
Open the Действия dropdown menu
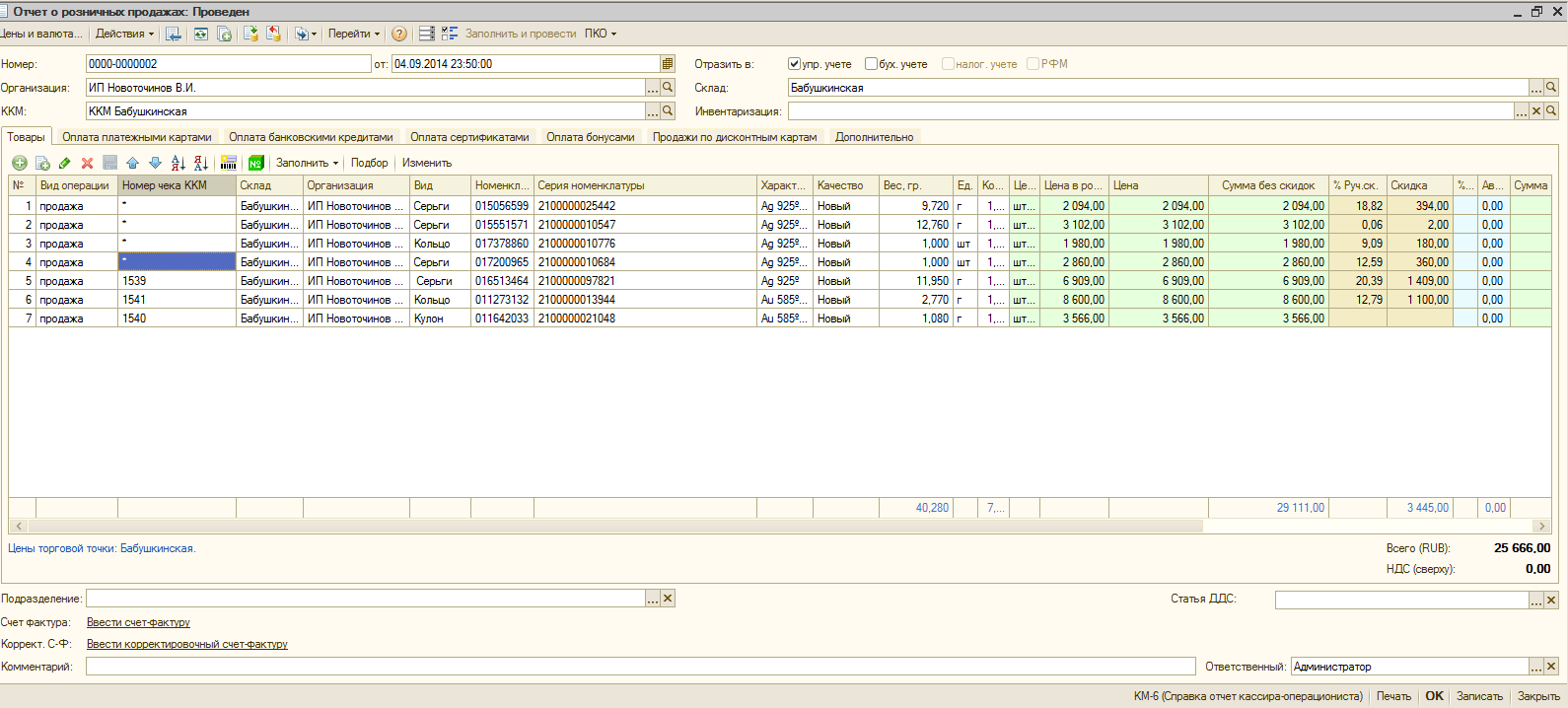pyautogui.click(x=124, y=34)
